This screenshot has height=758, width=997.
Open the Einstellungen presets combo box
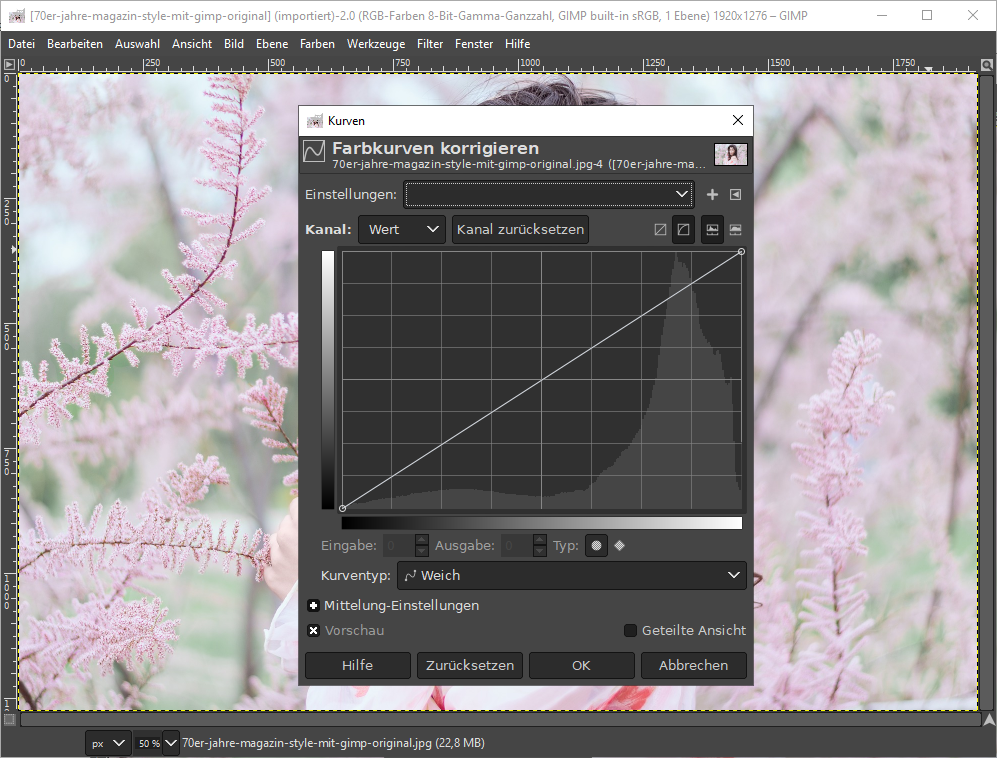tap(548, 194)
